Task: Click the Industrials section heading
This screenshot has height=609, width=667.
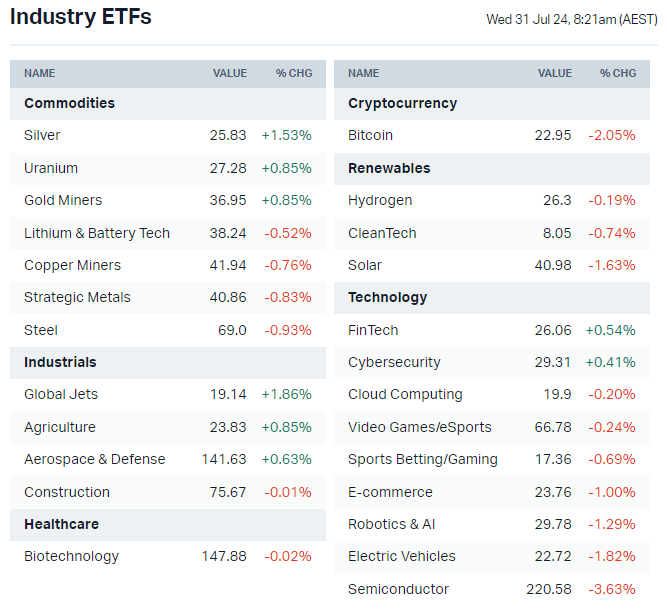Action: click(x=60, y=362)
